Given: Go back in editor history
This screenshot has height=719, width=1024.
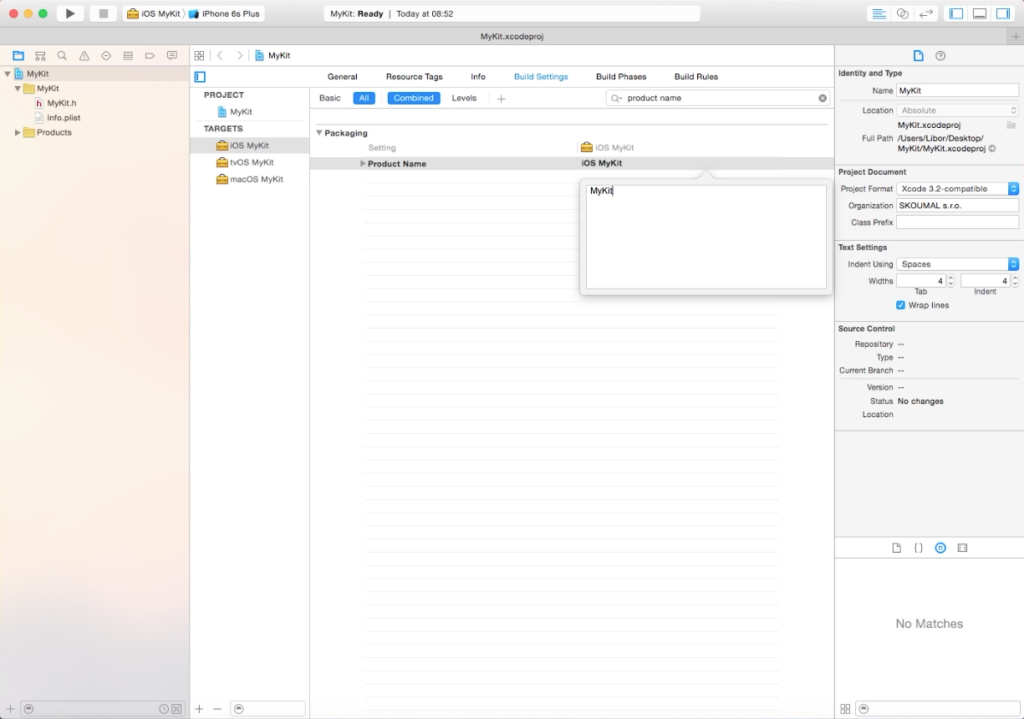Looking at the screenshot, I should (220, 56).
